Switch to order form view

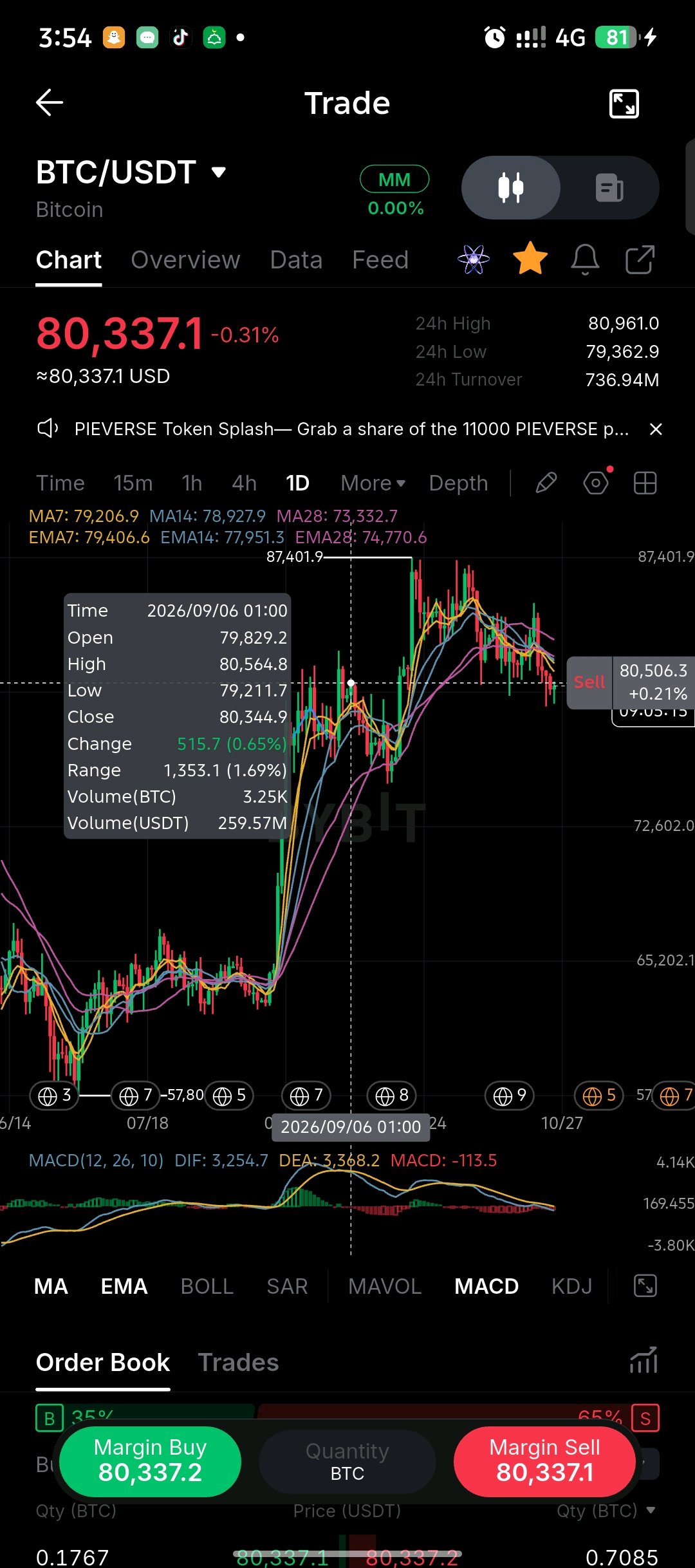click(x=609, y=188)
